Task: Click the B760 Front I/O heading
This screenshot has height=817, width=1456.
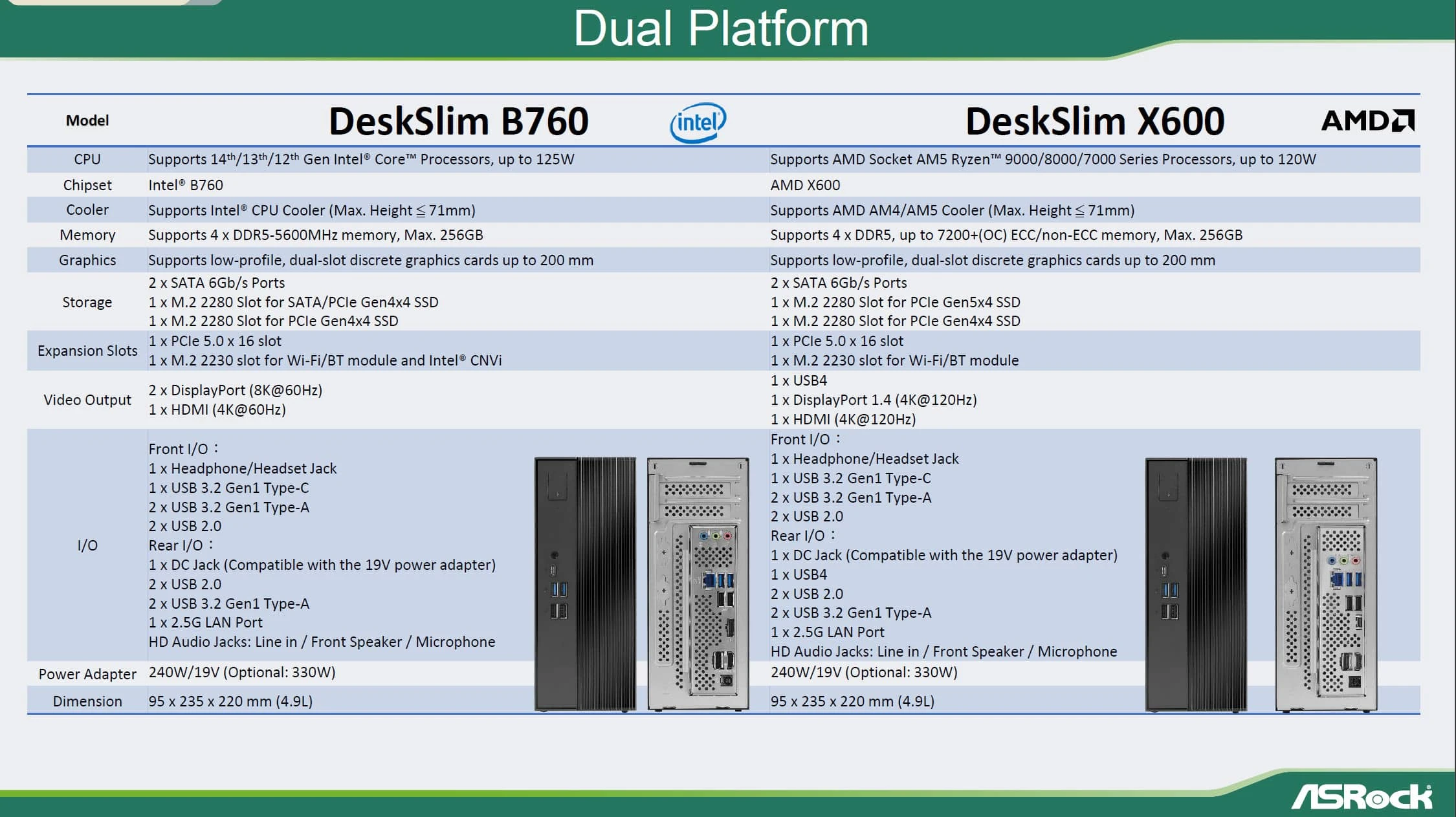Action: pyautogui.click(x=184, y=449)
